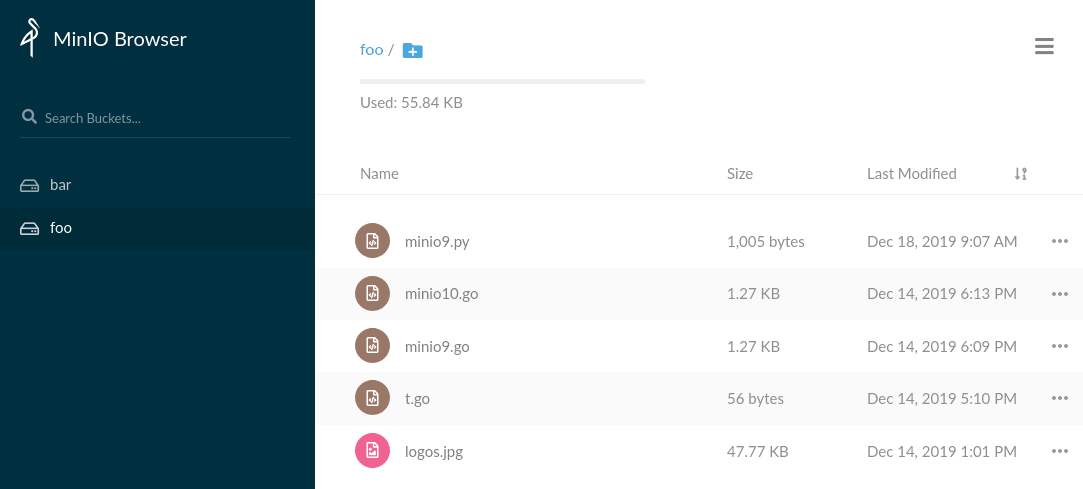The height and width of the screenshot is (489, 1083).
Task: Click the MinIO flamingo logo icon
Action: pos(30,38)
